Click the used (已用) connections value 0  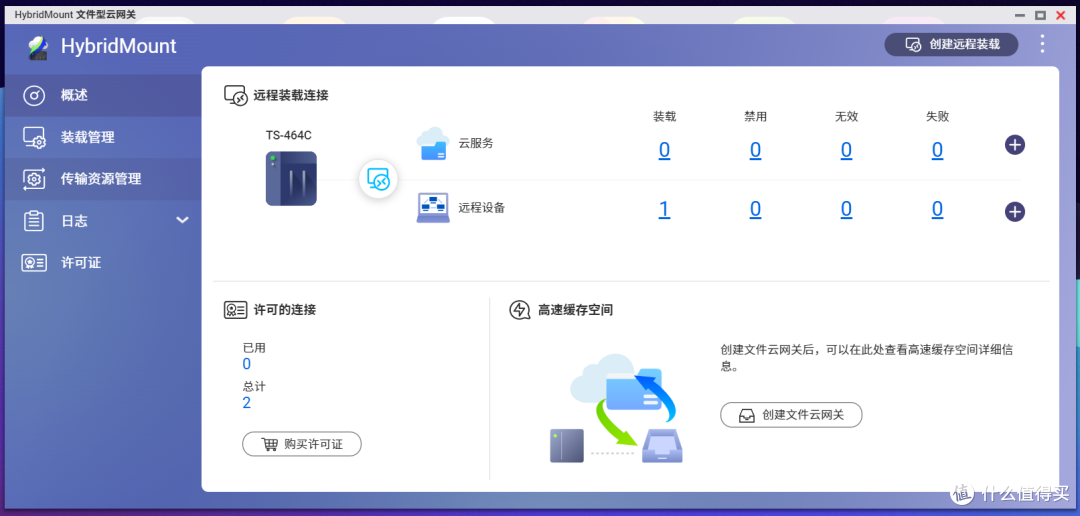pos(247,364)
